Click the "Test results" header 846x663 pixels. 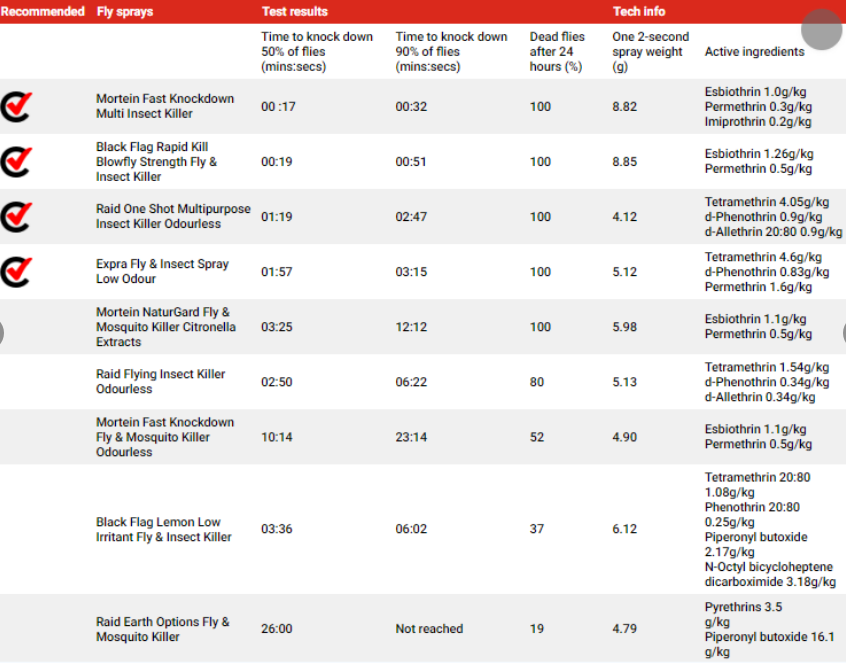[x=295, y=11]
